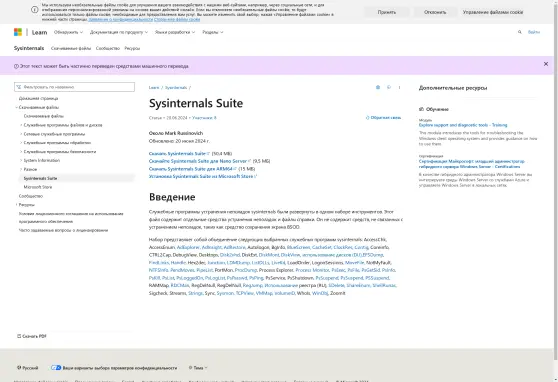Click Download Sysinternals Suite for ARM64 link
This screenshot has width=558, height=382.
[x=193, y=169]
